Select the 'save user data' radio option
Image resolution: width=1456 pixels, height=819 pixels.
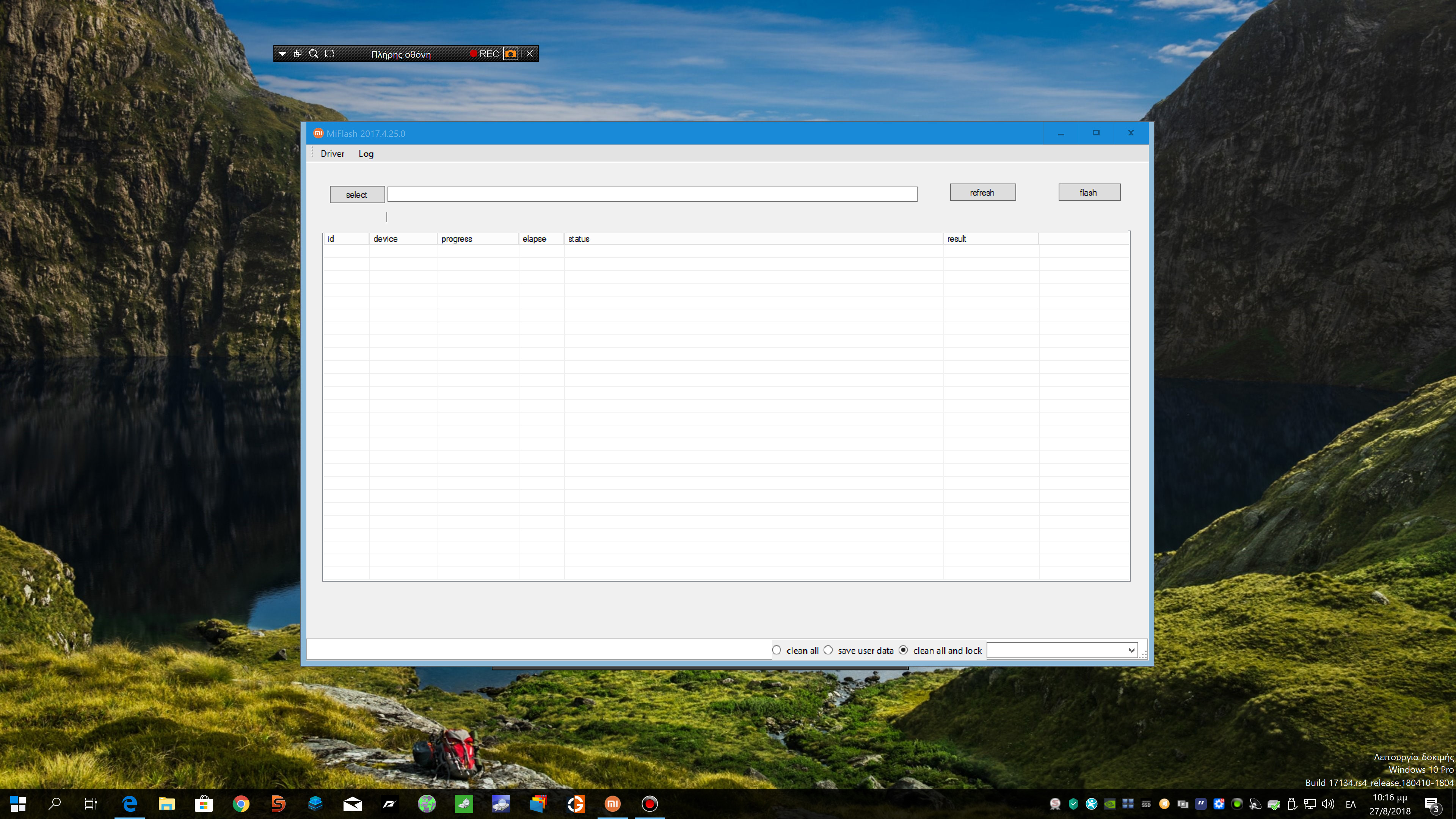[x=828, y=650]
